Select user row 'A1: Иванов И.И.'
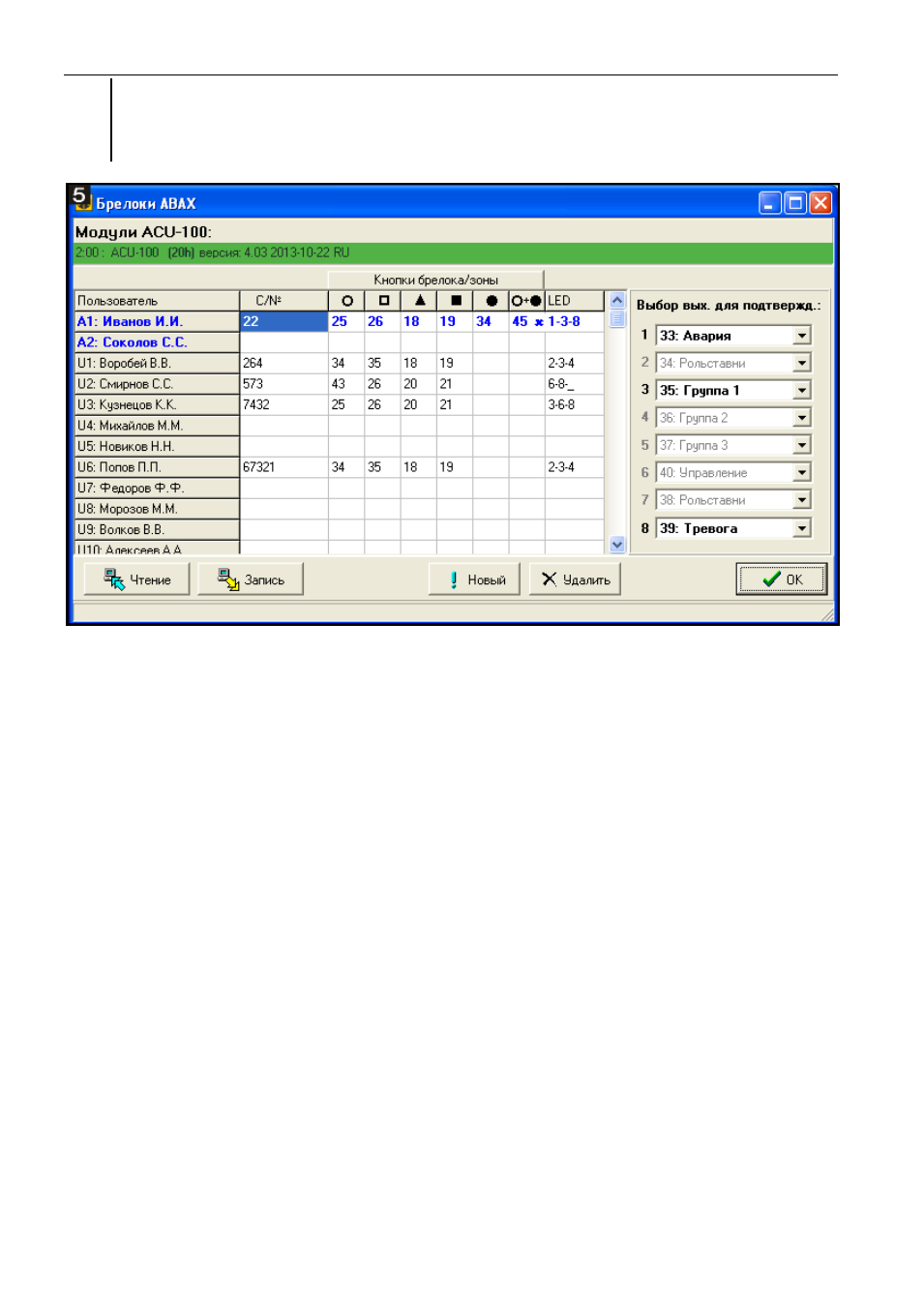This screenshot has width=924, height=1306. coord(157,321)
